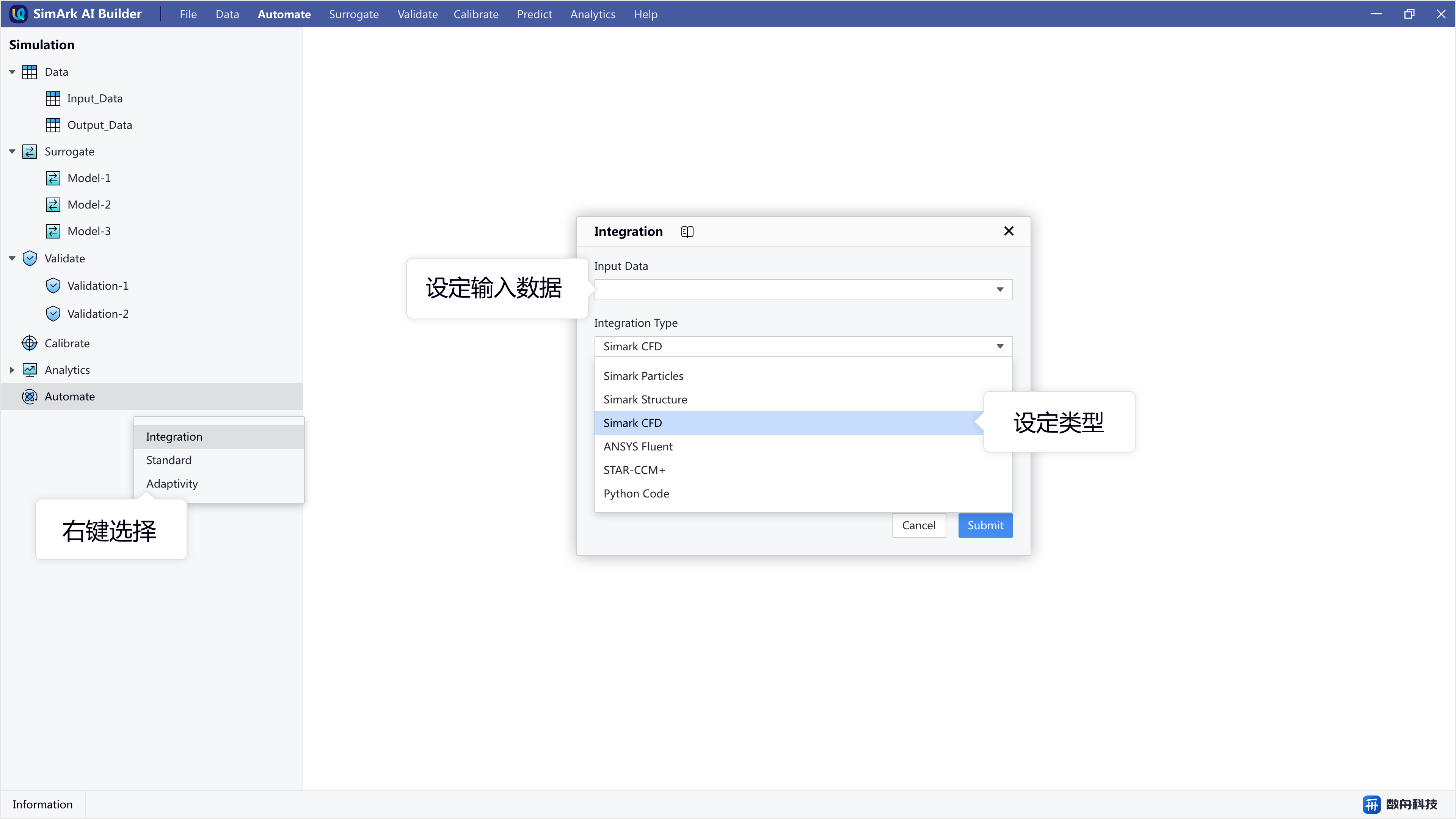Click the Validation-1 shield icon

[x=53, y=286]
